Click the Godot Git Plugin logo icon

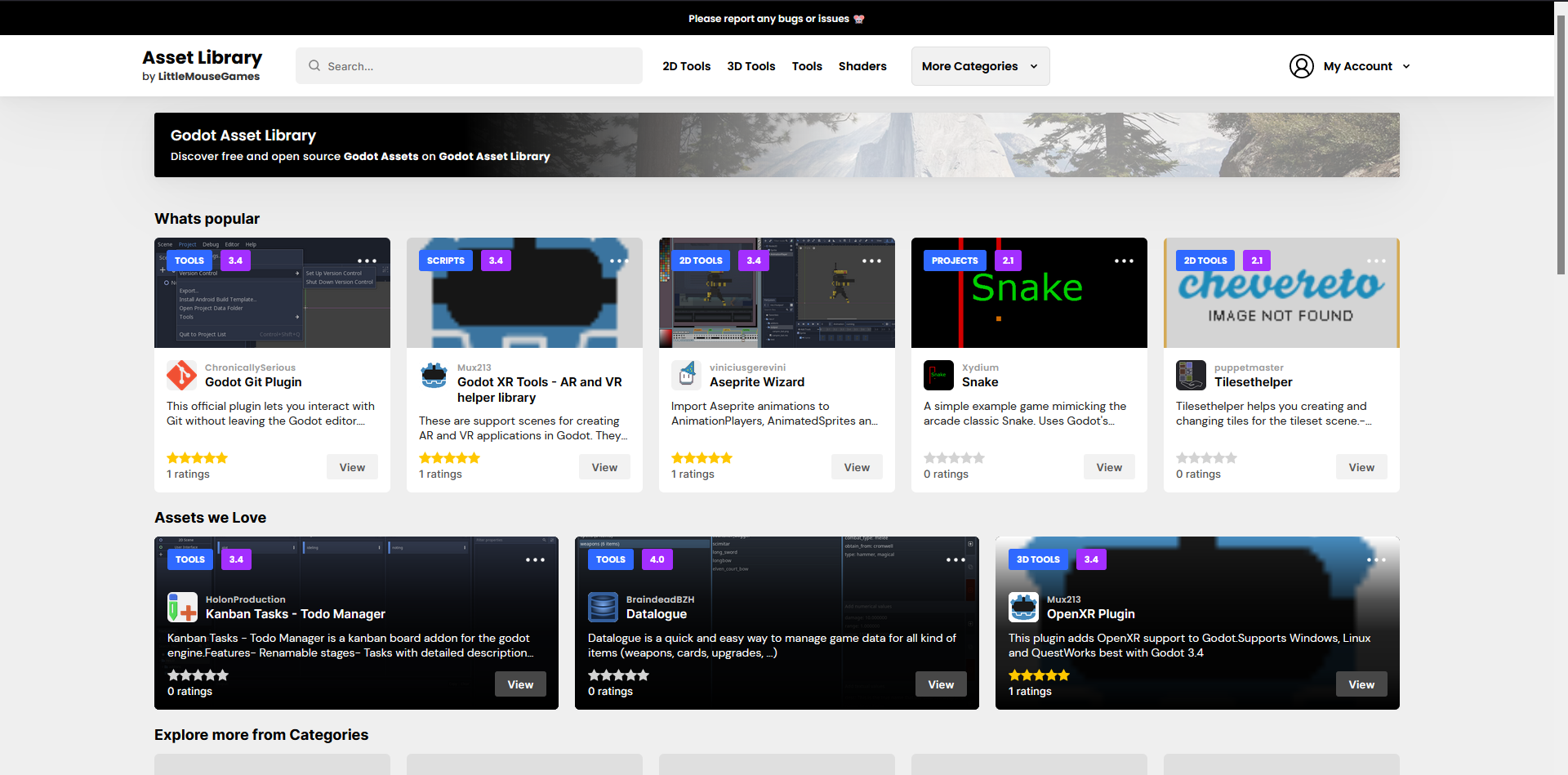tap(181, 375)
